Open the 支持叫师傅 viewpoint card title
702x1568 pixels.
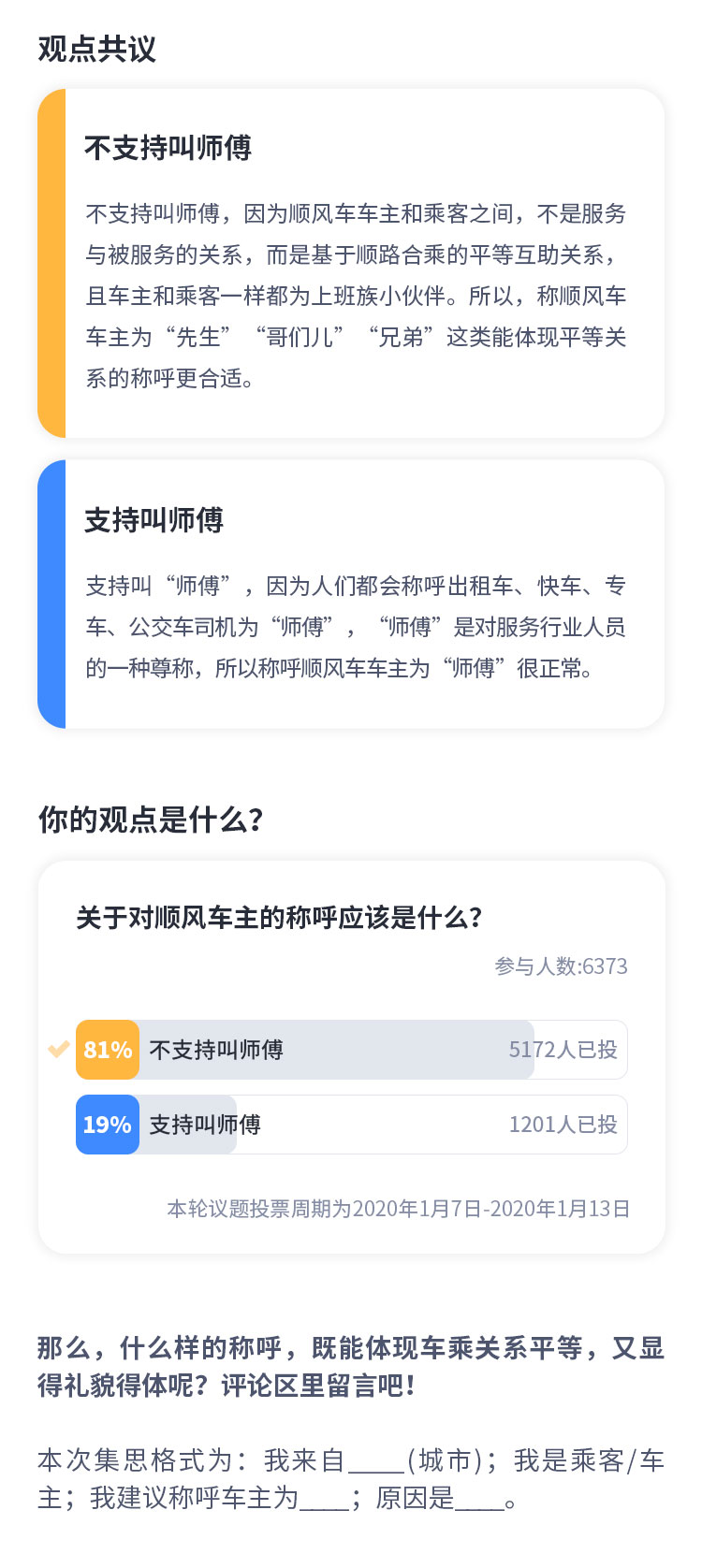click(x=154, y=520)
